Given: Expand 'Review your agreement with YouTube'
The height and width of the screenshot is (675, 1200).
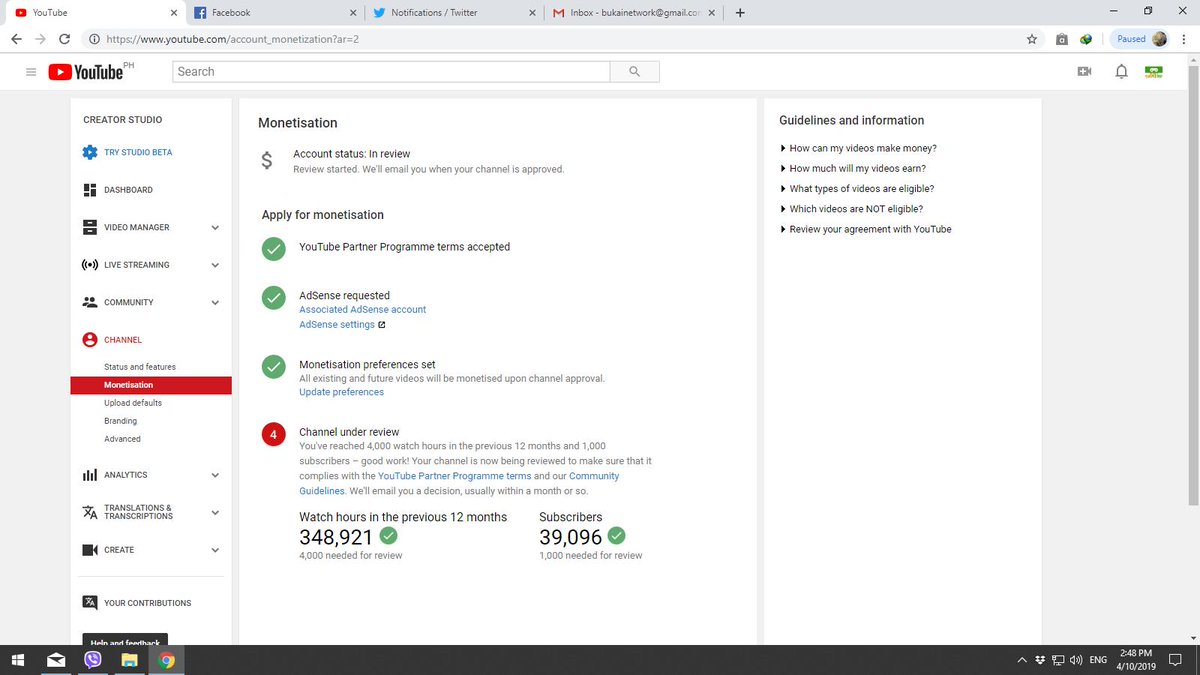Looking at the screenshot, I should pos(865,229).
